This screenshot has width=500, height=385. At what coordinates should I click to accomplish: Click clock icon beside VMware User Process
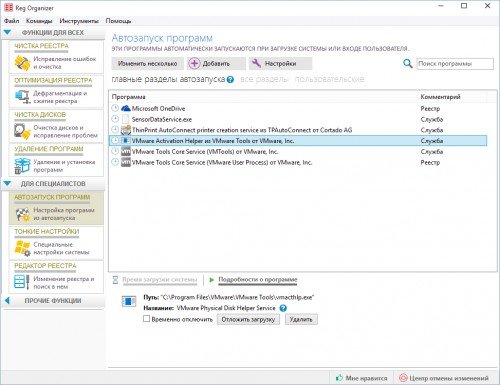point(115,162)
